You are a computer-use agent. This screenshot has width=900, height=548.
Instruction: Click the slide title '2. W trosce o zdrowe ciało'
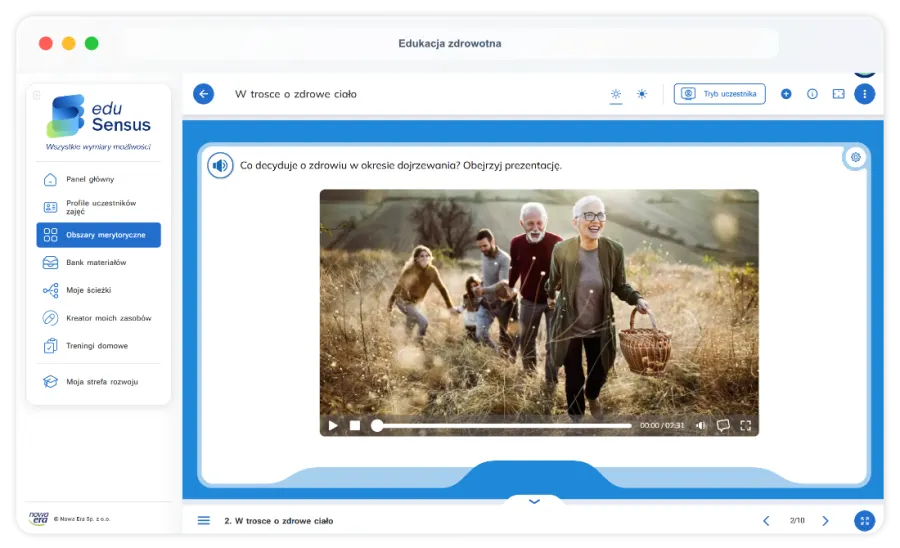pos(278,521)
